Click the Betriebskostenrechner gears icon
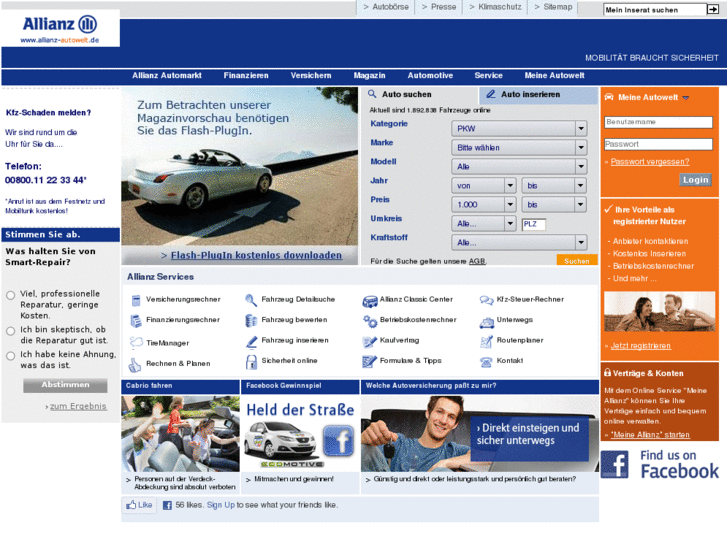727x545 pixels. click(370, 321)
